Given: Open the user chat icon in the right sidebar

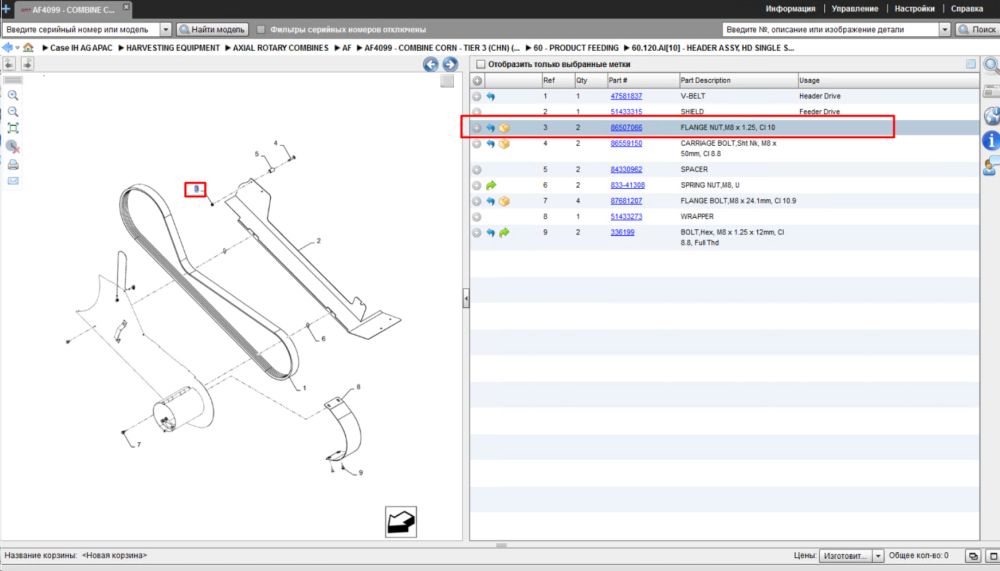Looking at the screenshot, I should point(992,167).
